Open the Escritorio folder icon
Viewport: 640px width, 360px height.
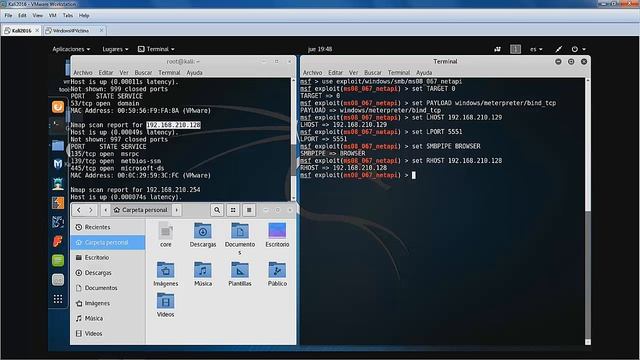tap(277, 231)
